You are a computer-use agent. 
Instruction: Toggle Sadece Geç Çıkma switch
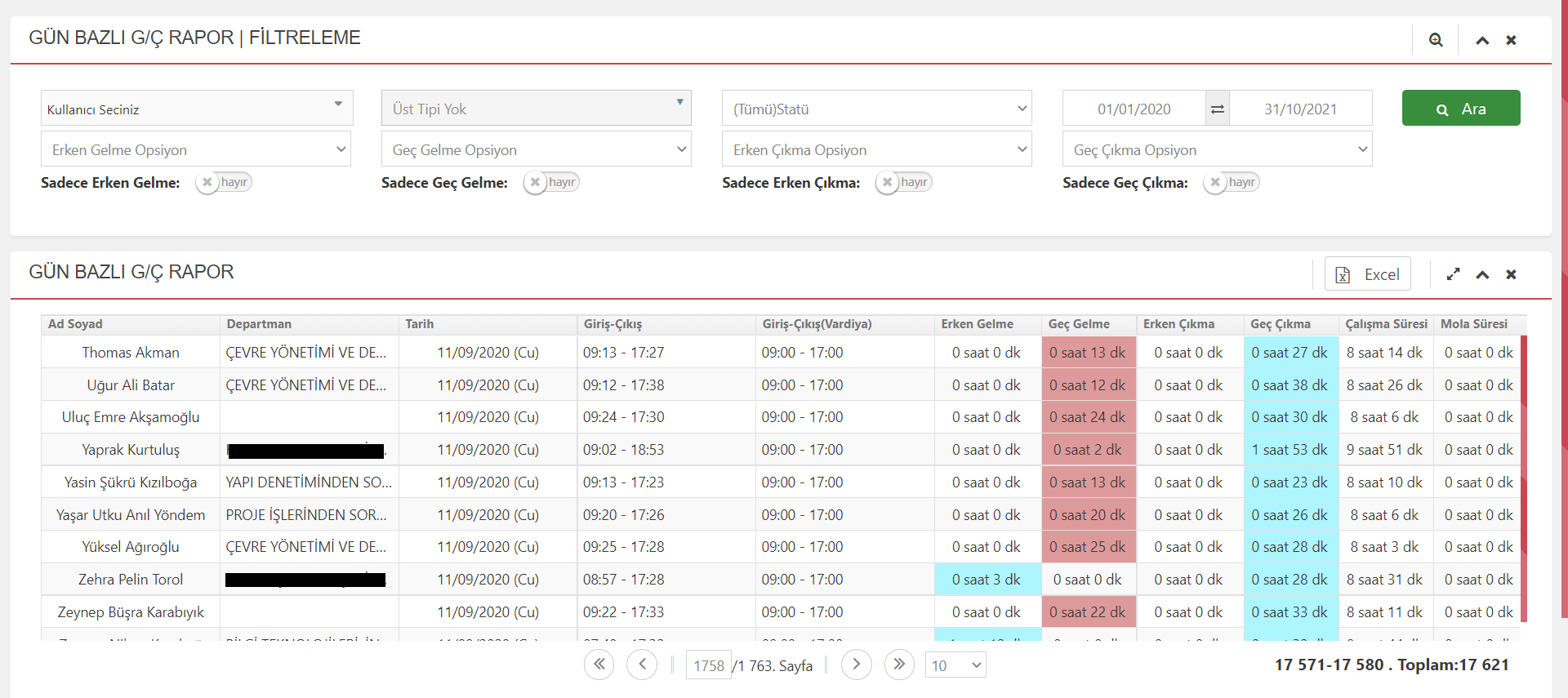pos(1231,182)
